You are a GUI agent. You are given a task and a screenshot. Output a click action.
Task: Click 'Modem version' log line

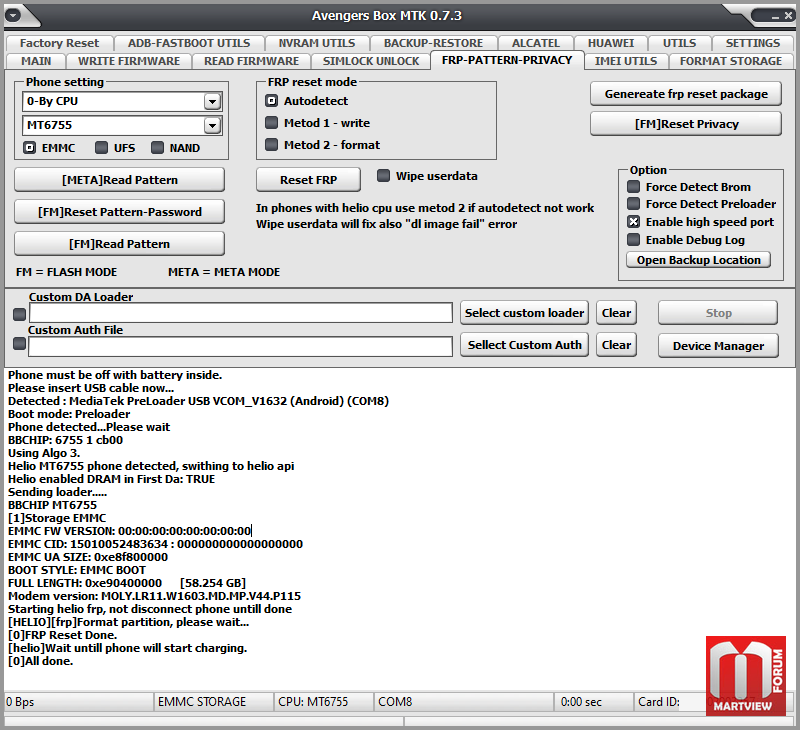154,596
